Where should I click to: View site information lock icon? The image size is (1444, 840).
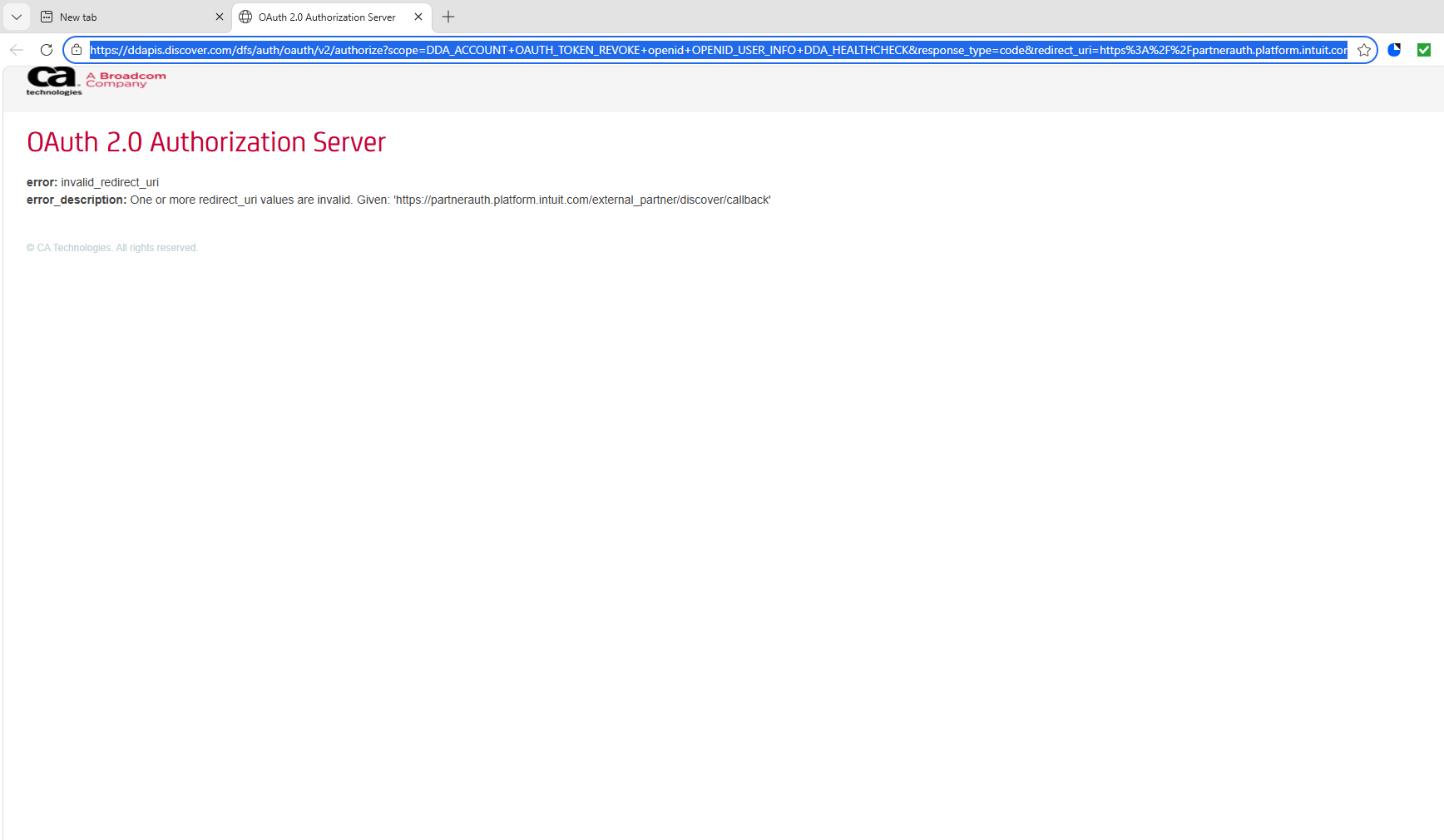pos(77,50)
